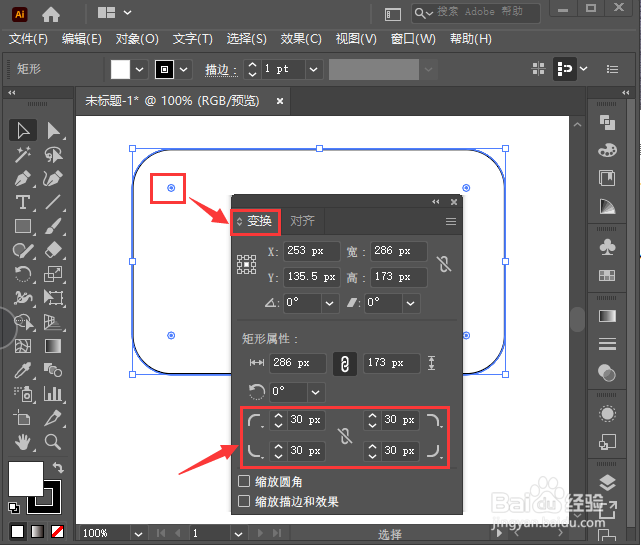This screenshot has height=545, width=641.
Task: Select the Hand tool
Action: pyautogui.click(x=23, y=442)
